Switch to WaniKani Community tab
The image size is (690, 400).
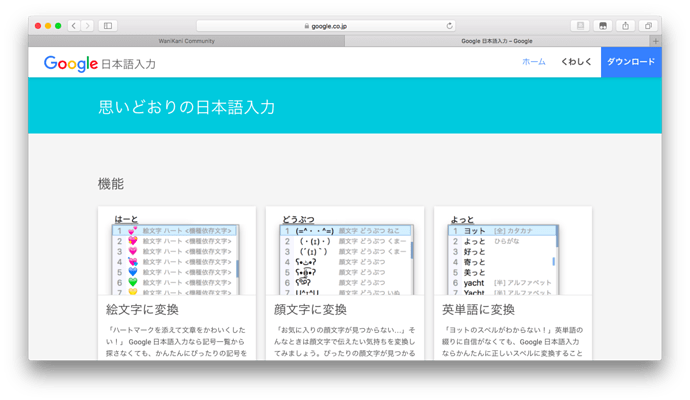click(187, 41)
